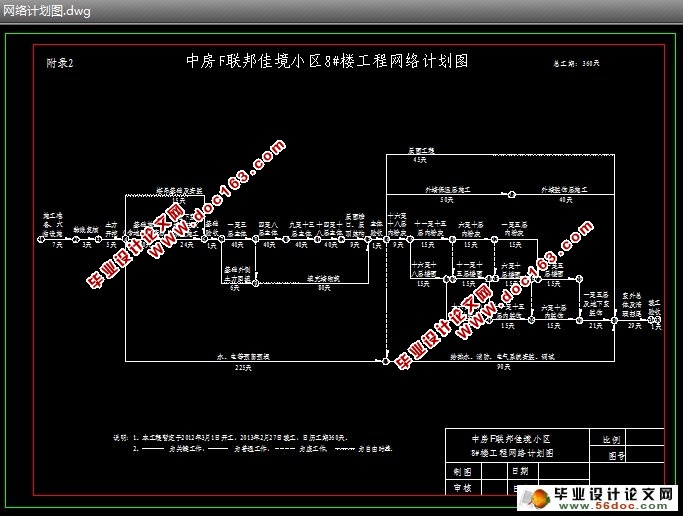
Task: Select the 竣工验收 activity label
Action: click(654, 307)
